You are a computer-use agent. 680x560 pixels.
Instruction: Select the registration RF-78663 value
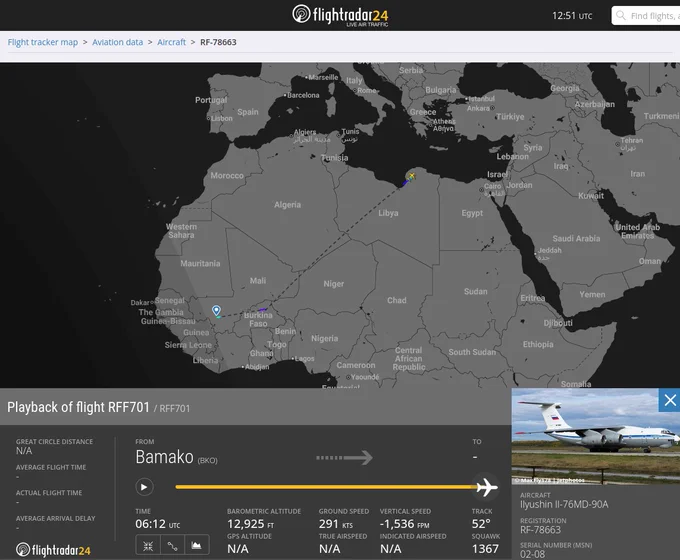tap(540, 530)
